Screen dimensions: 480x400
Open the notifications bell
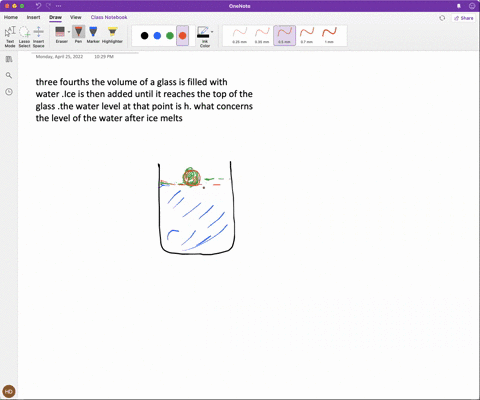(x=459, y=6)
